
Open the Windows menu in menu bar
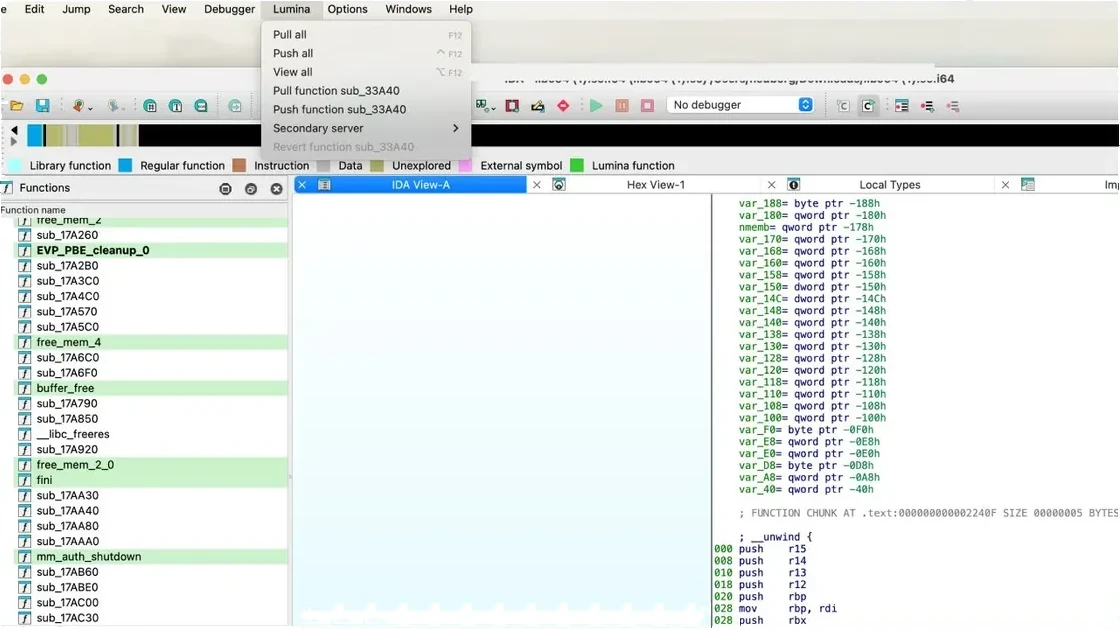[408, 9]
